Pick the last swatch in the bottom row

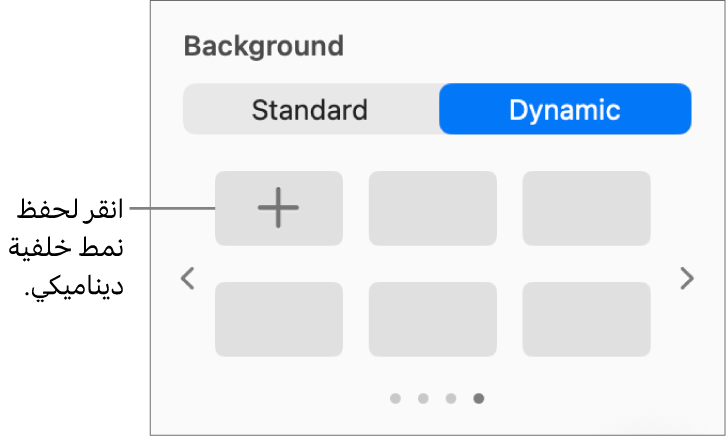coord(586,319)
